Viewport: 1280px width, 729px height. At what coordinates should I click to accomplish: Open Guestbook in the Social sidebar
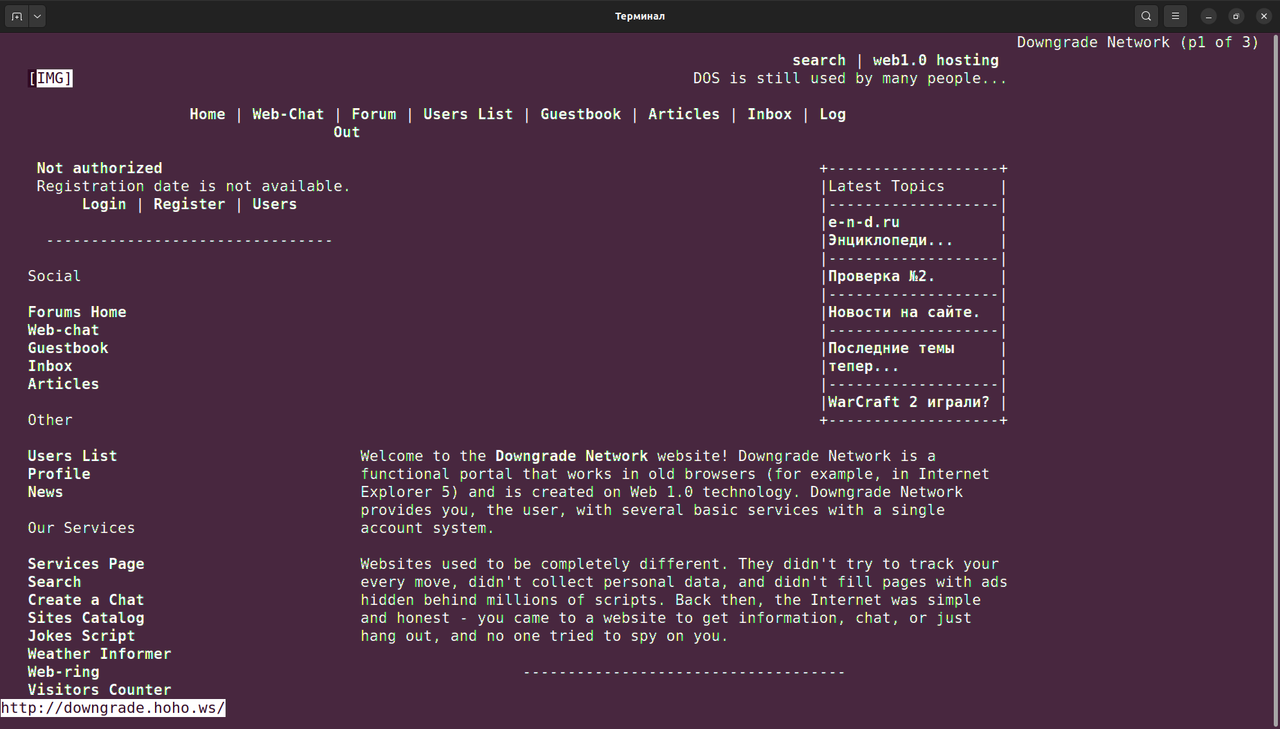pos(68,348)
